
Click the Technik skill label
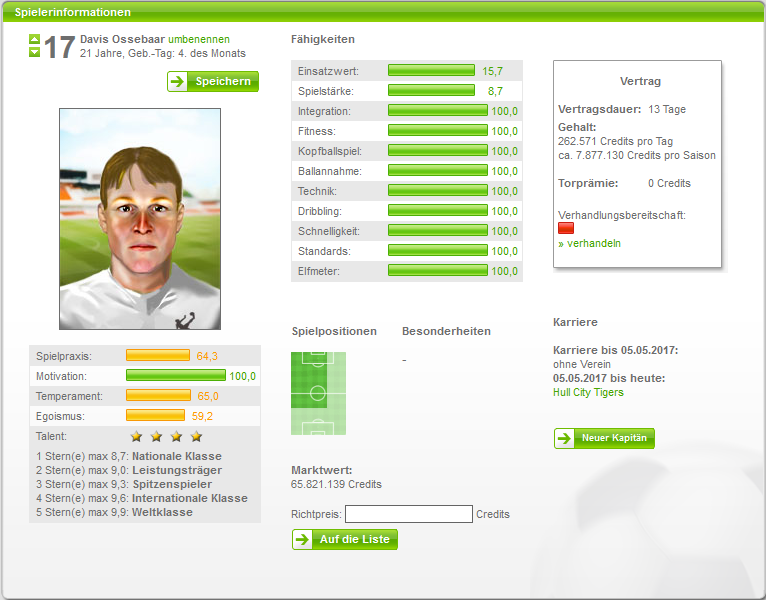coord(318,191)
